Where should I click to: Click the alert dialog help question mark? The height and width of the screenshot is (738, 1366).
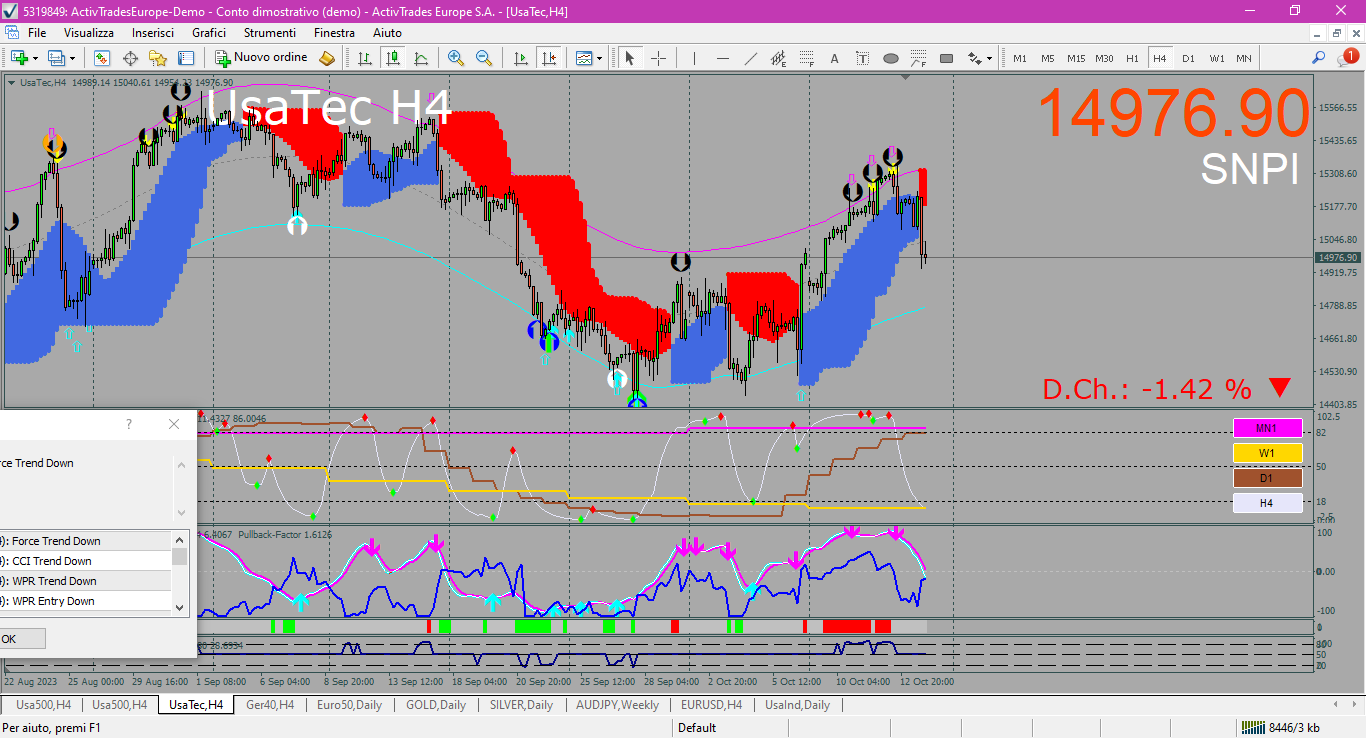[x=128, y=424]
